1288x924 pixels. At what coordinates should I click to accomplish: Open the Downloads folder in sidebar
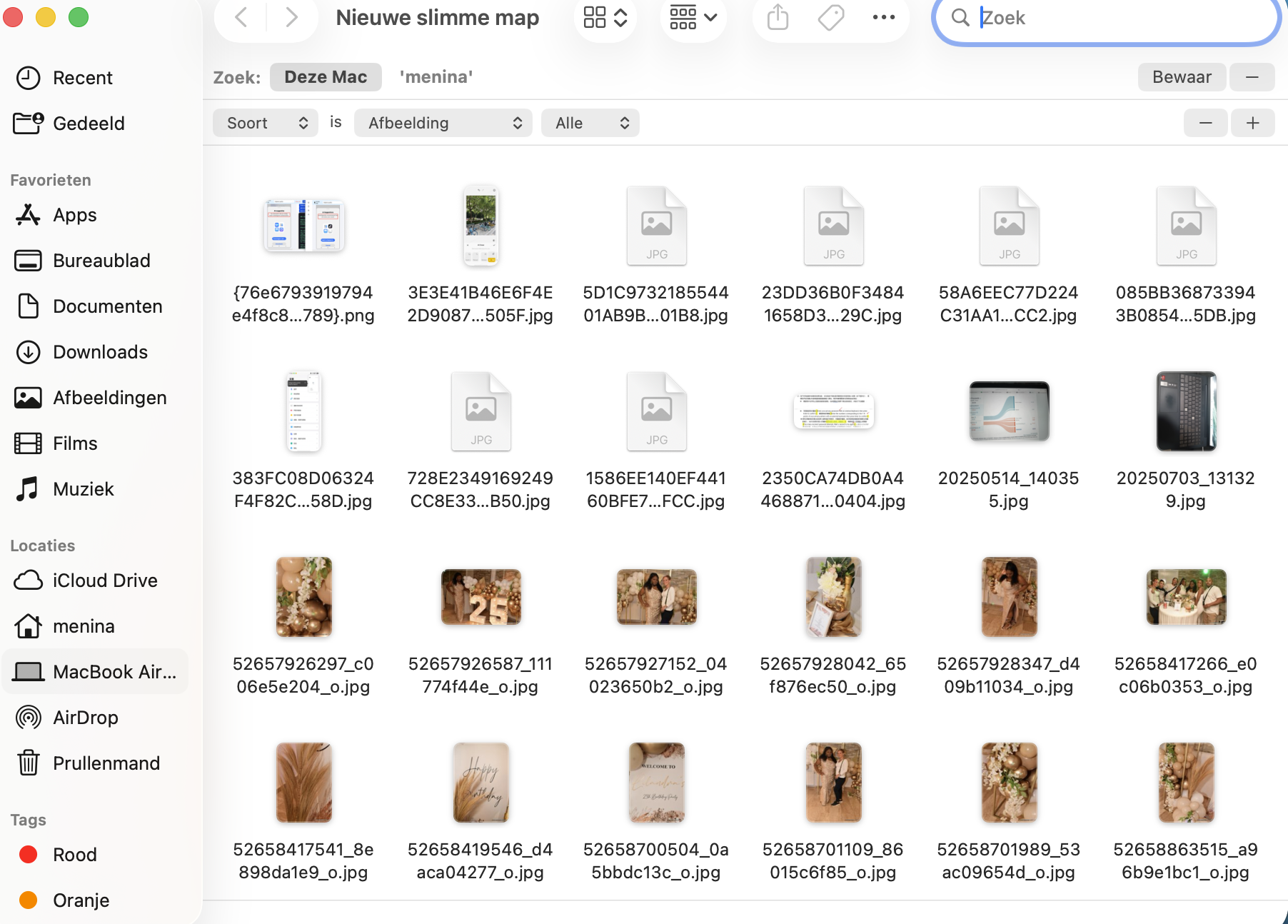100,351
